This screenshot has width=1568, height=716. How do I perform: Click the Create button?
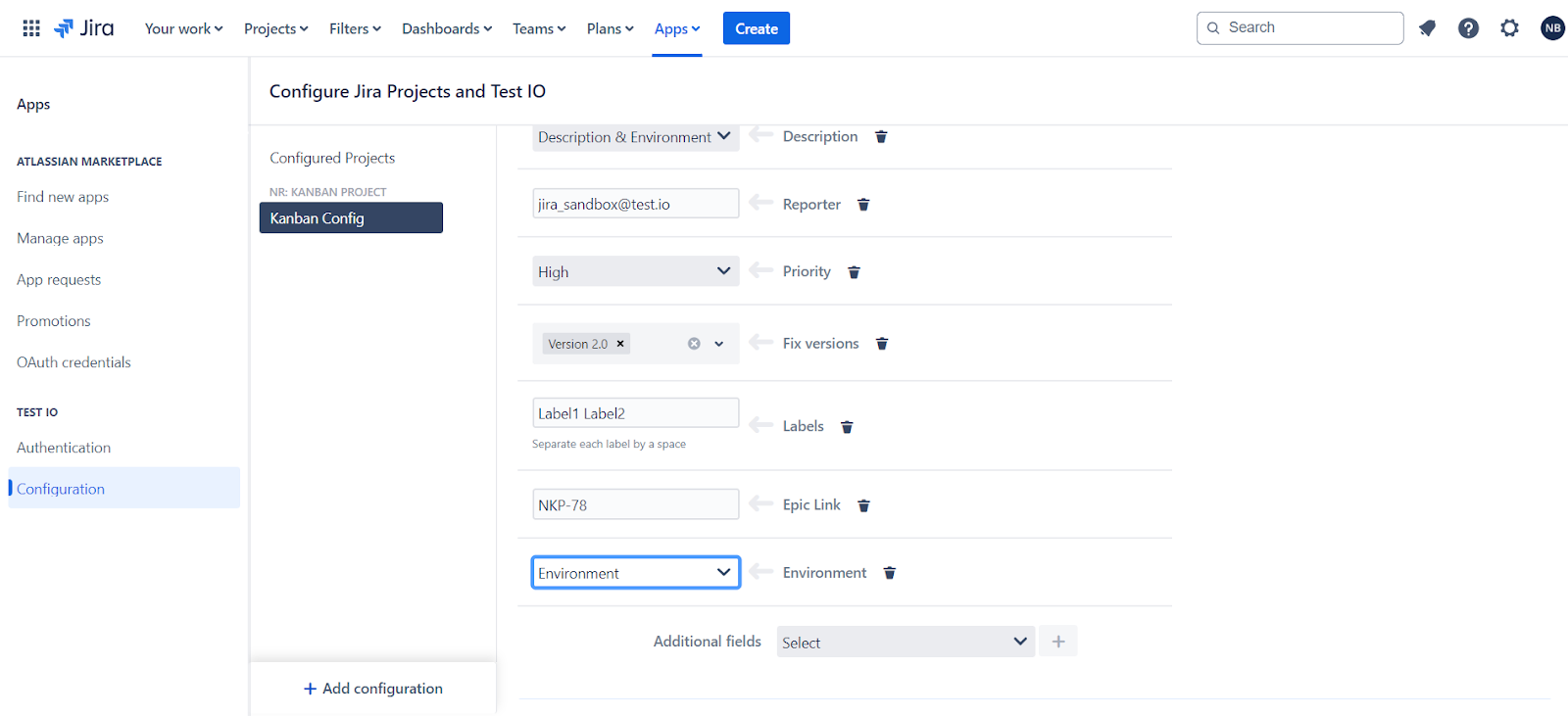[757, 28]
